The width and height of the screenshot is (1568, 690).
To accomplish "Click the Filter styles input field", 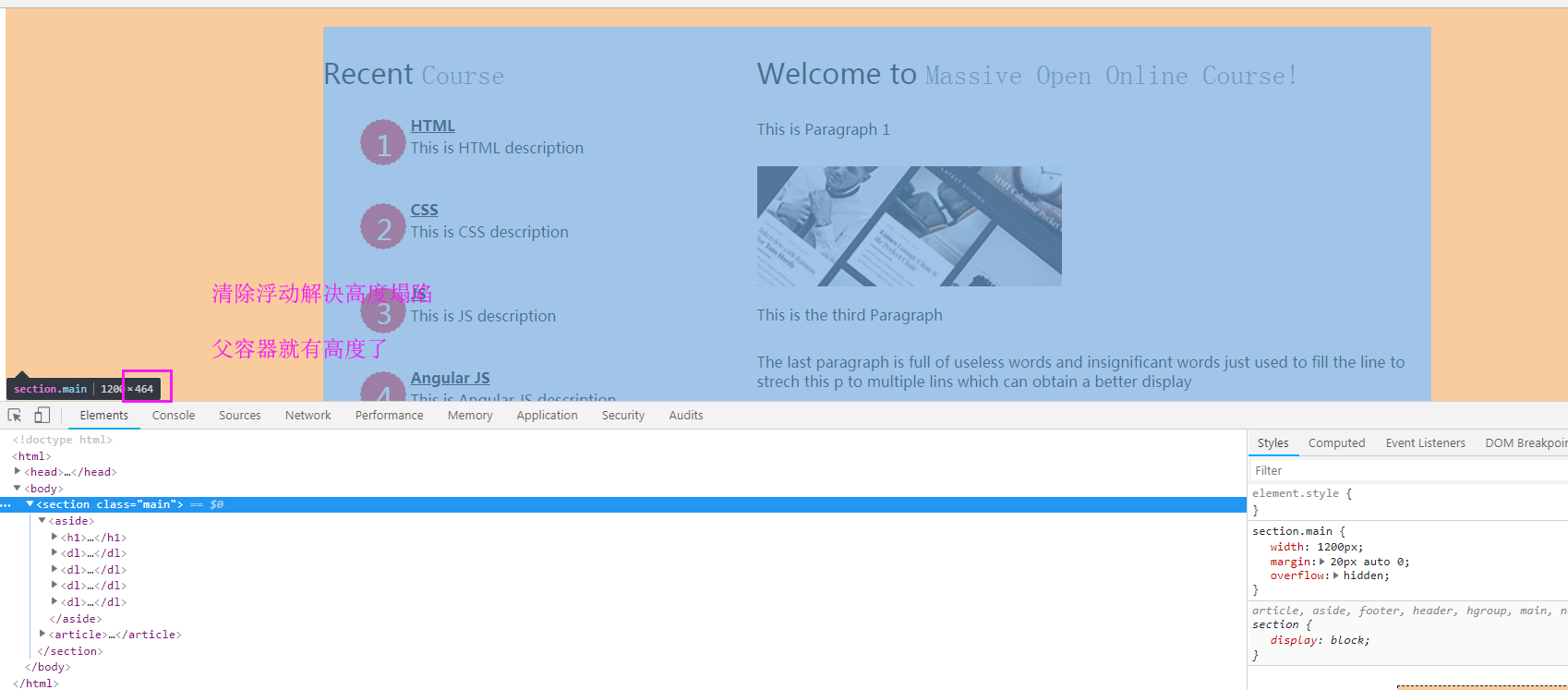I will pos(1408,471).
